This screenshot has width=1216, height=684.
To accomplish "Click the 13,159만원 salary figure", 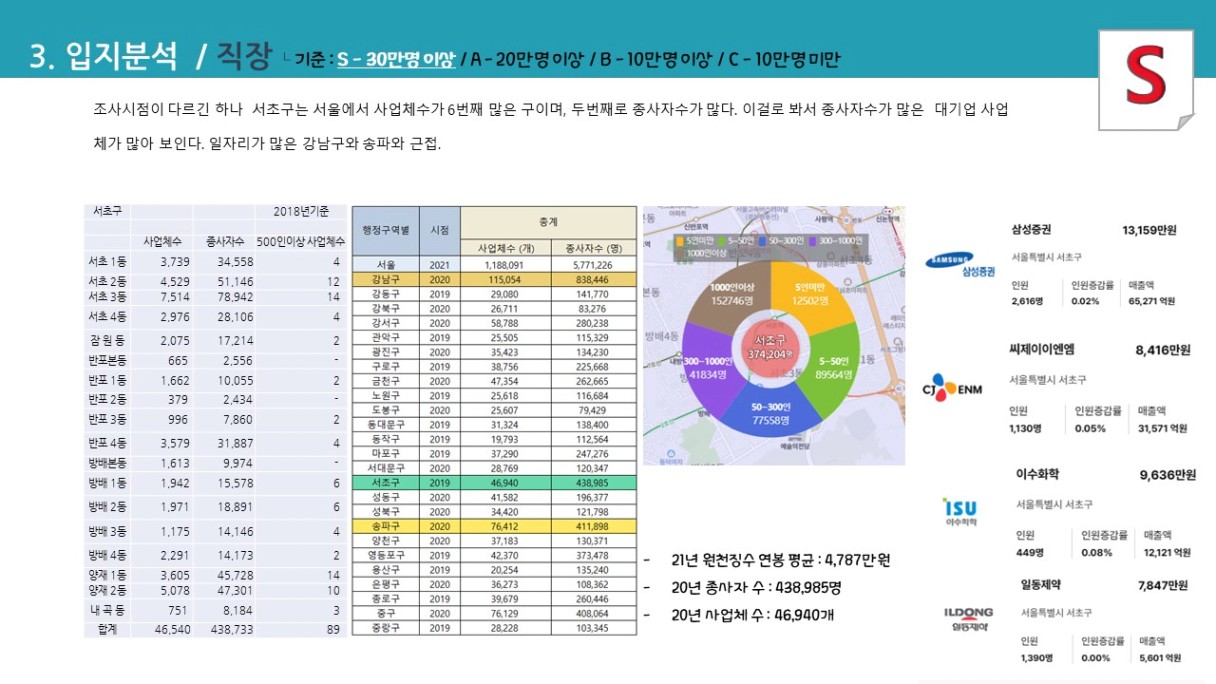I will click(1149, 230).
